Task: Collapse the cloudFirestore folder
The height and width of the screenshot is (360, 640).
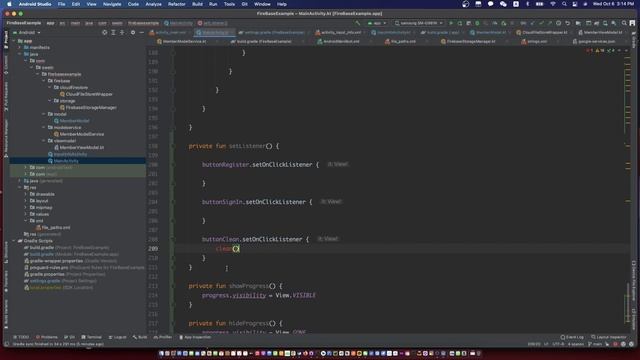Action: pos(50,87)
